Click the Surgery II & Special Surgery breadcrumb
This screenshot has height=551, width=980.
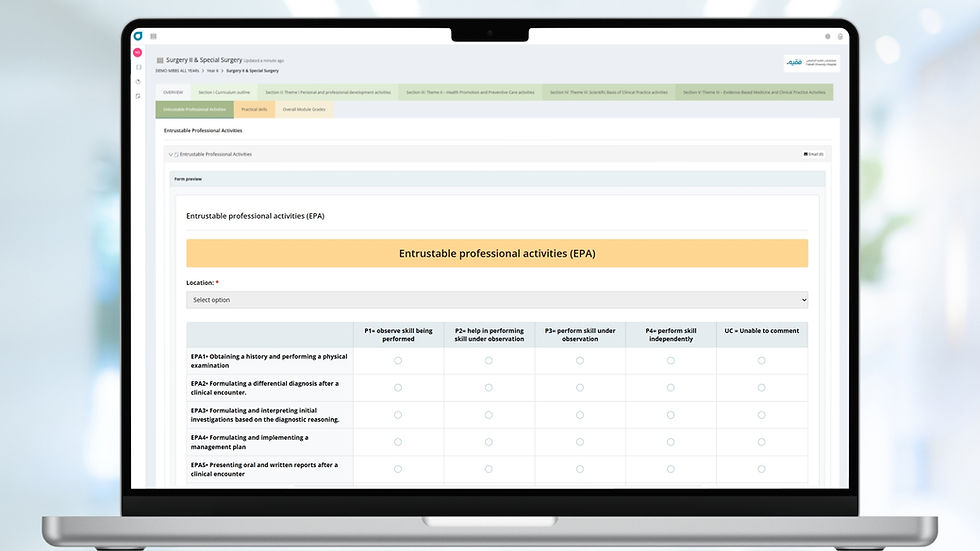click(x=252, y=71)
